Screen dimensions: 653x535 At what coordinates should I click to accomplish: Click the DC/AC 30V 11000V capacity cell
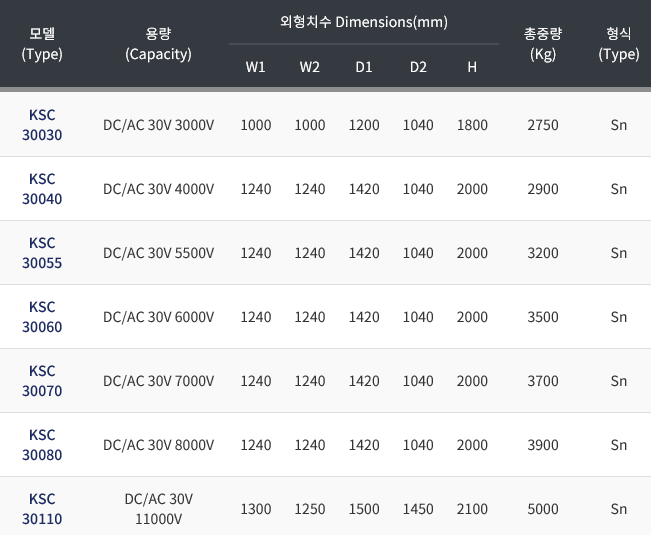click(x=158, y=509)
